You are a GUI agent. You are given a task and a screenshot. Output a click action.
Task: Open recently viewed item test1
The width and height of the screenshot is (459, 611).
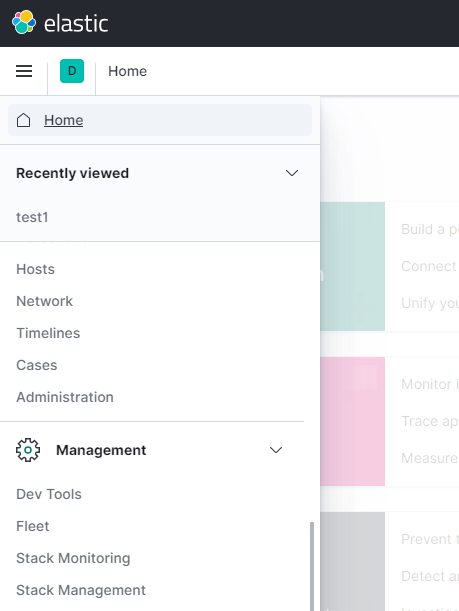[x=32, y=217]
